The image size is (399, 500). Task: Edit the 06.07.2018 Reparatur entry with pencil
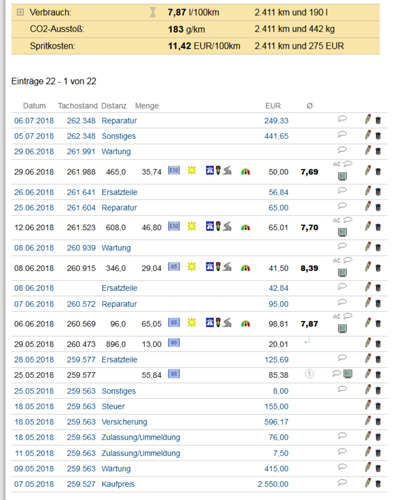point(368,119)
